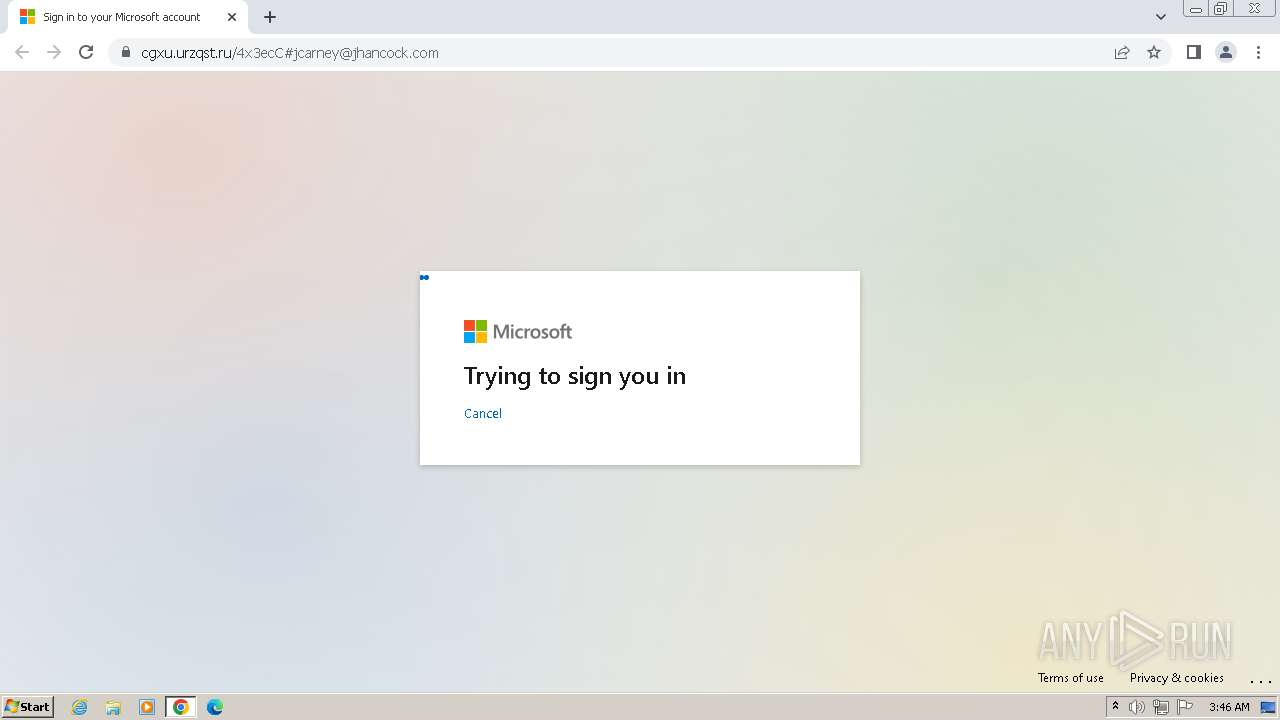Click the footer ellipsis more options

(1260, 680)
